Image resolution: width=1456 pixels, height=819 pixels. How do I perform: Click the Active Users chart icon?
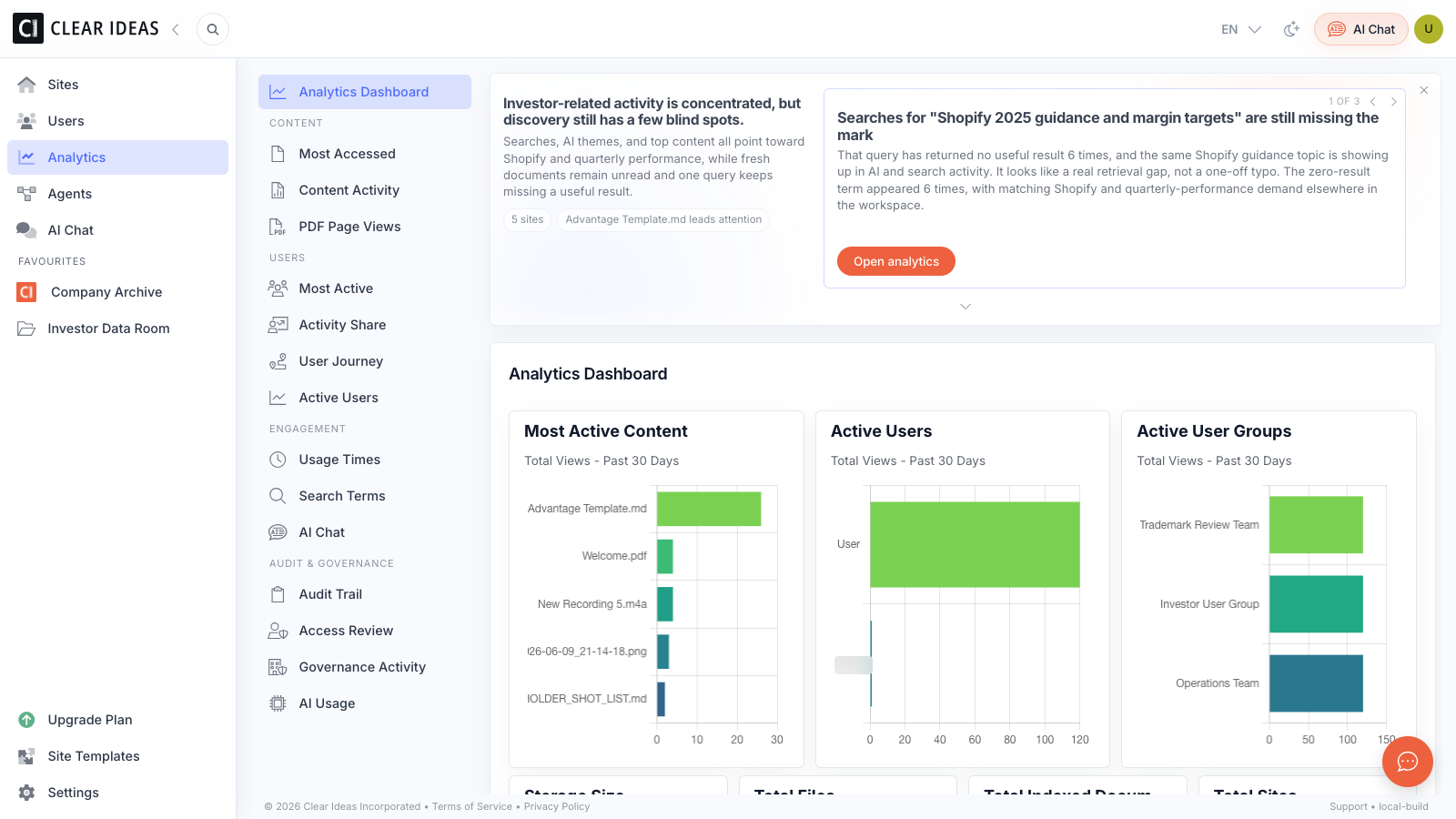(278, 398)
